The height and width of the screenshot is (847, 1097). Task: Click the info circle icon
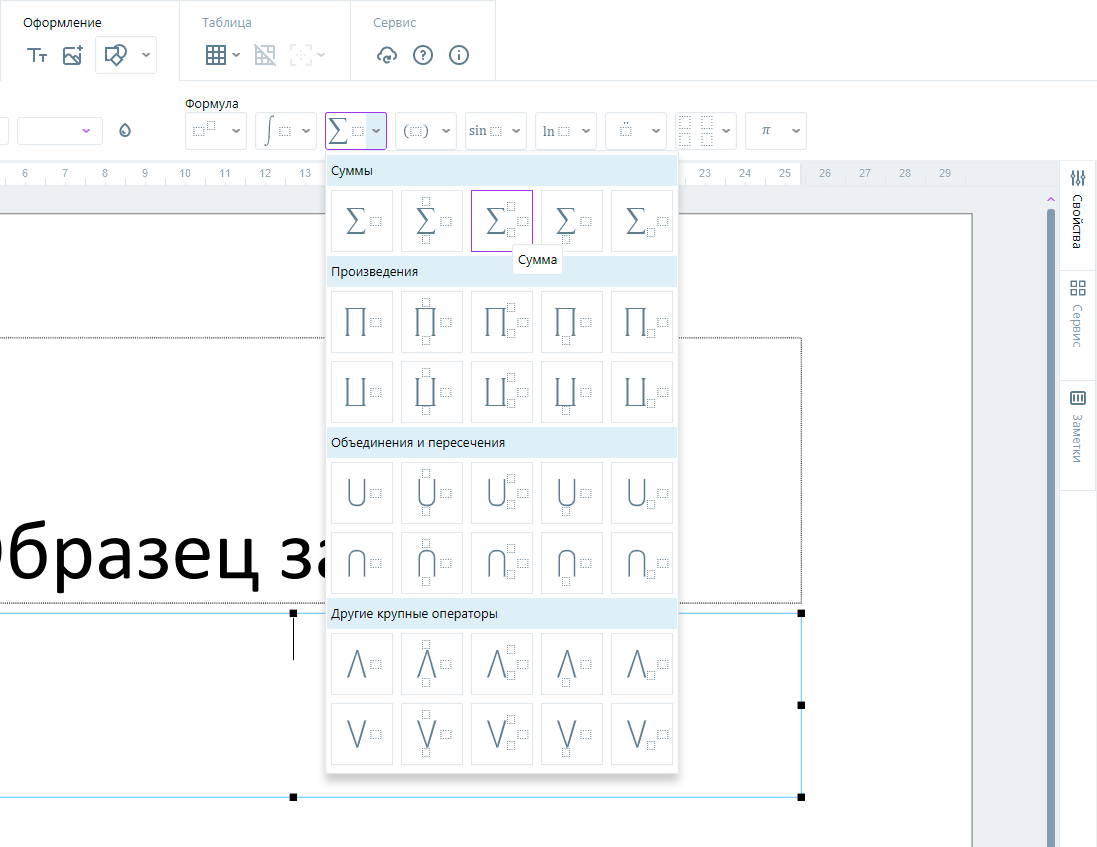pos(459,56)
